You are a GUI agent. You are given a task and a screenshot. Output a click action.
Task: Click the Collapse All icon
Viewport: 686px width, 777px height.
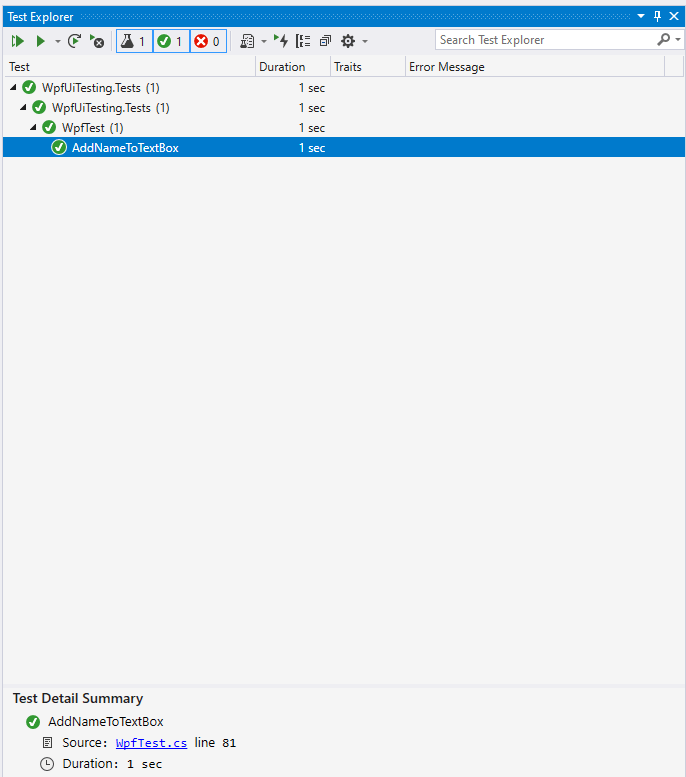coord(325,41)
